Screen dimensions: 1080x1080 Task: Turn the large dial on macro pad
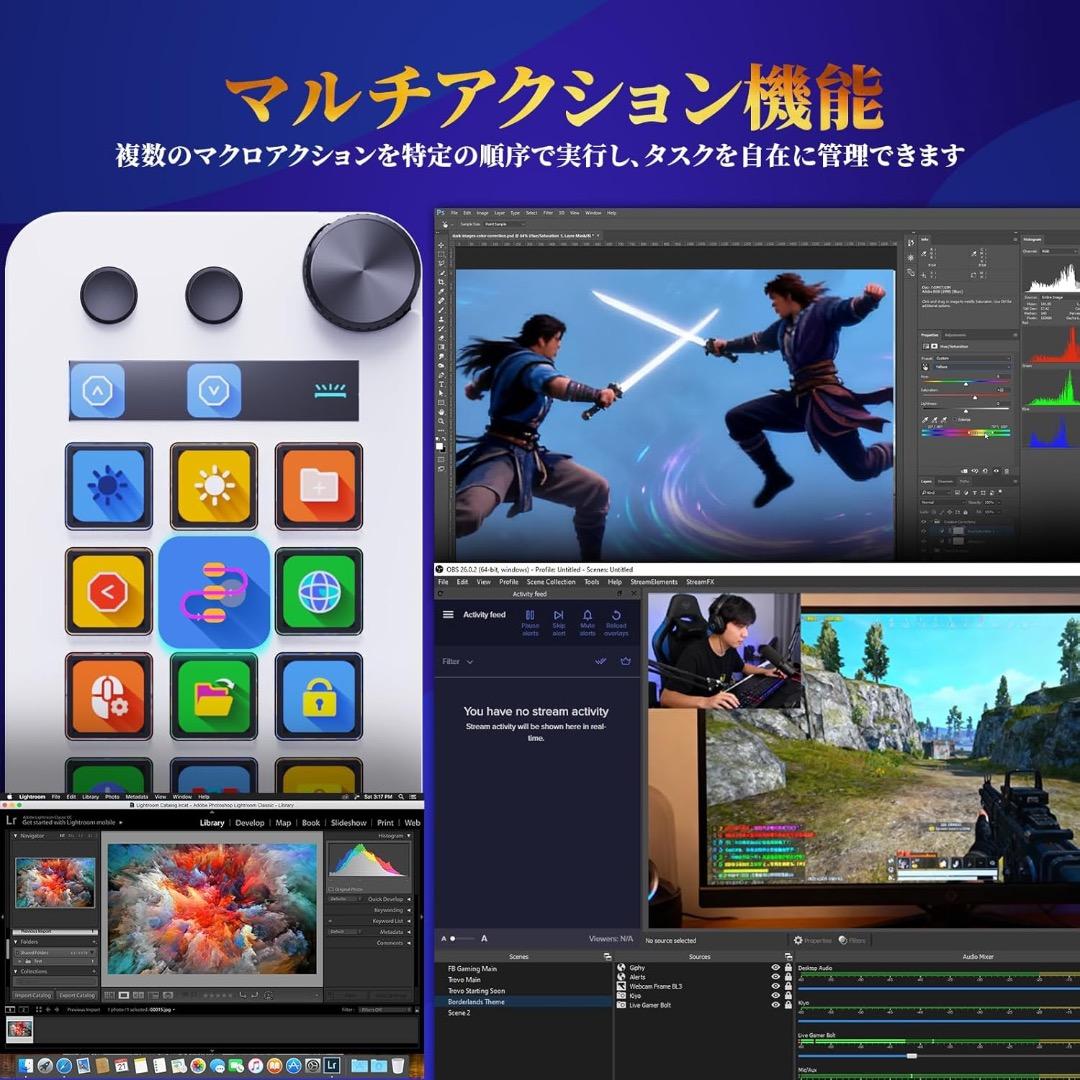click(362, 271)
